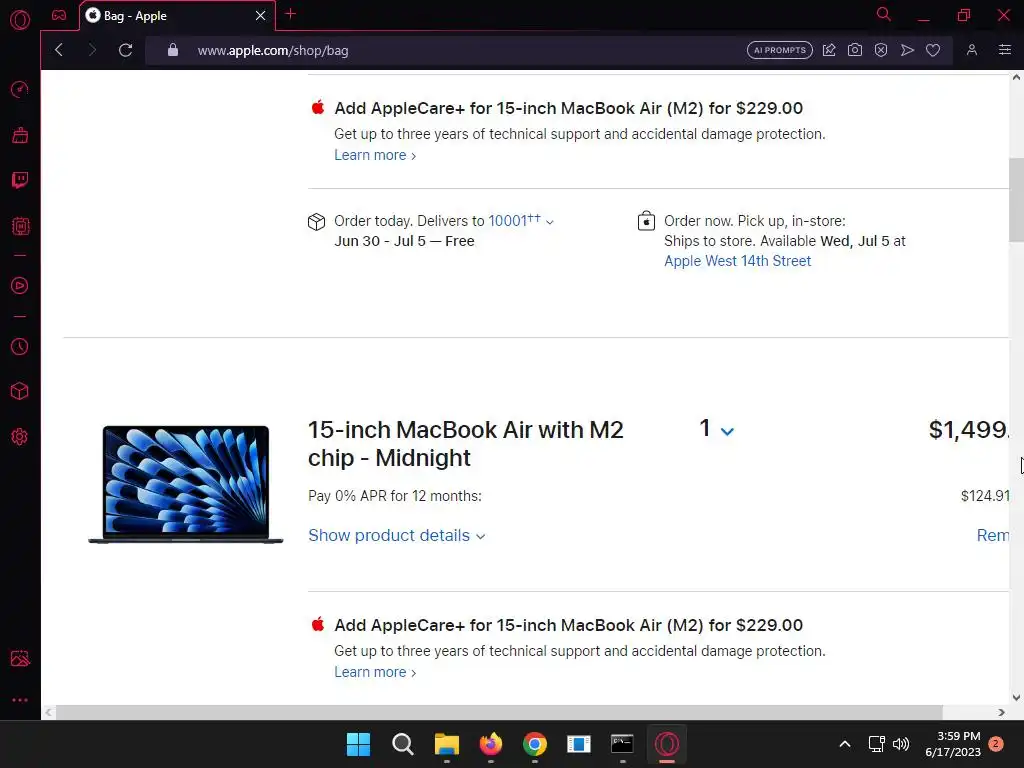Click the AI Prompts button
Screen dimensions: 1024x768
coord(780,50)
